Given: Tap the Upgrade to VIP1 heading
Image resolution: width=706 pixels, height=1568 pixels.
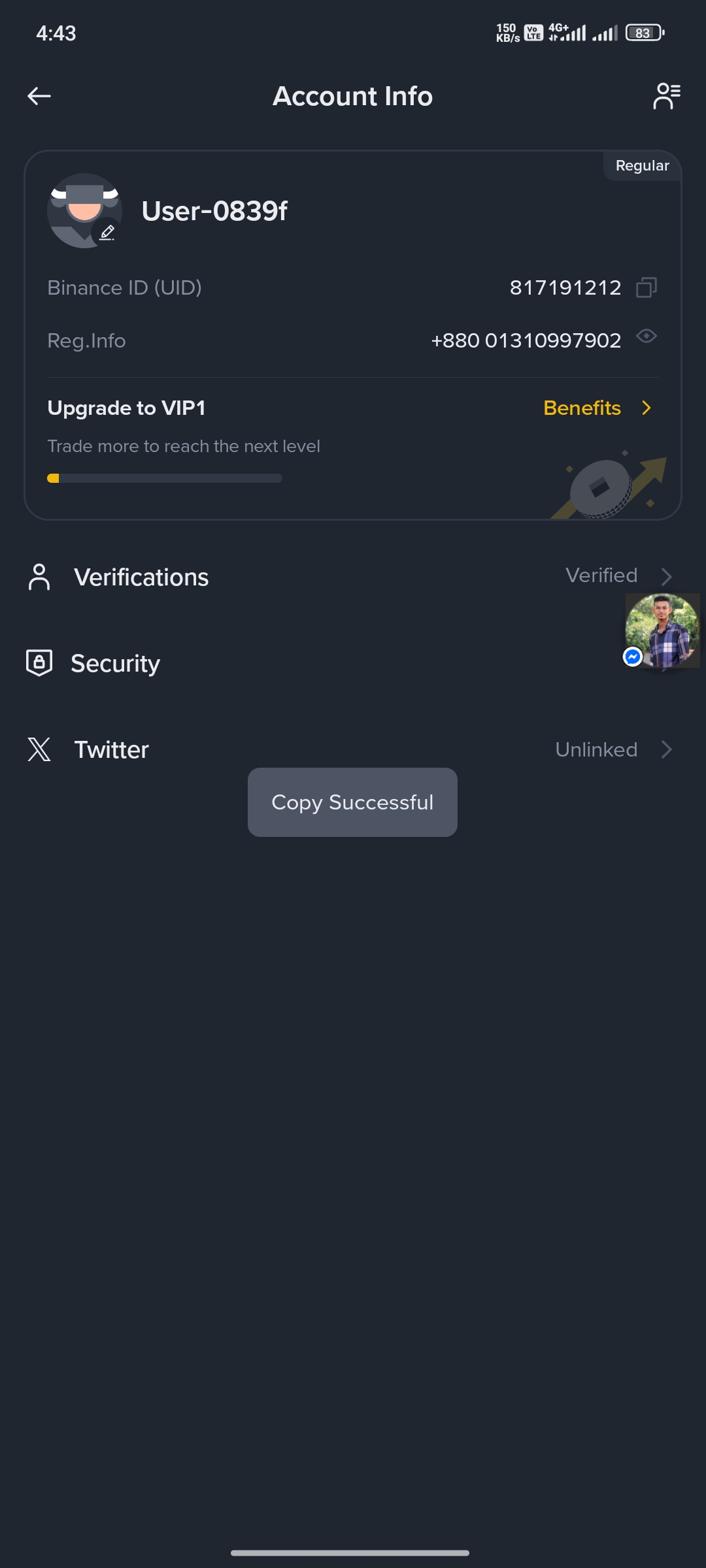Looking at the screenshot, I should click(x=126, y=408).
